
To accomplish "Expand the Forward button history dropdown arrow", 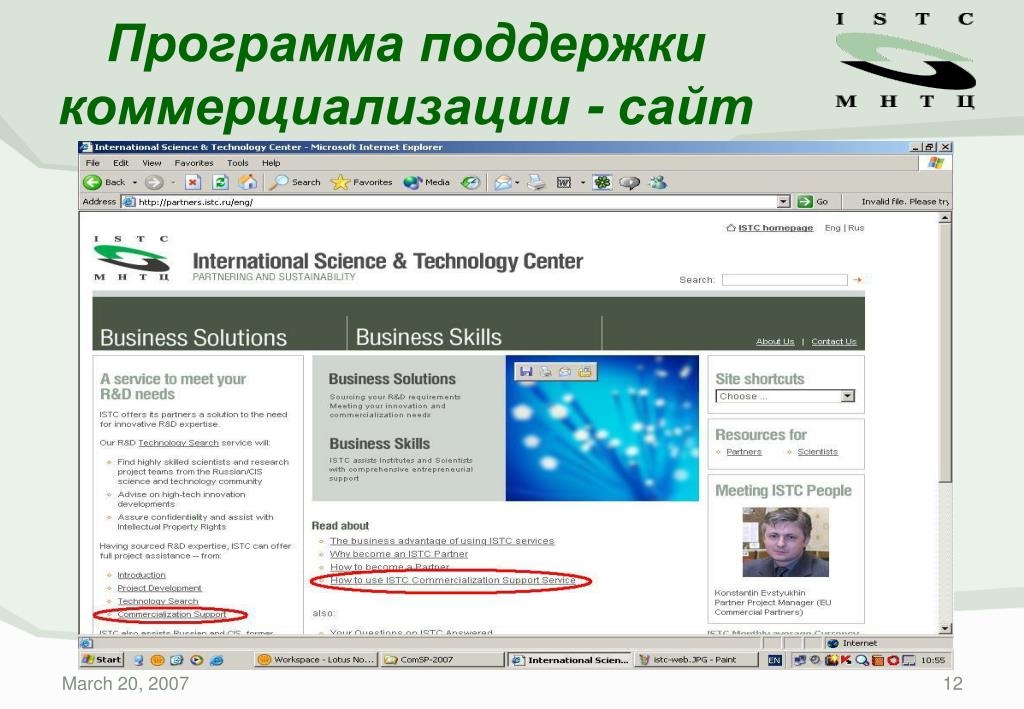I will 172,183.
